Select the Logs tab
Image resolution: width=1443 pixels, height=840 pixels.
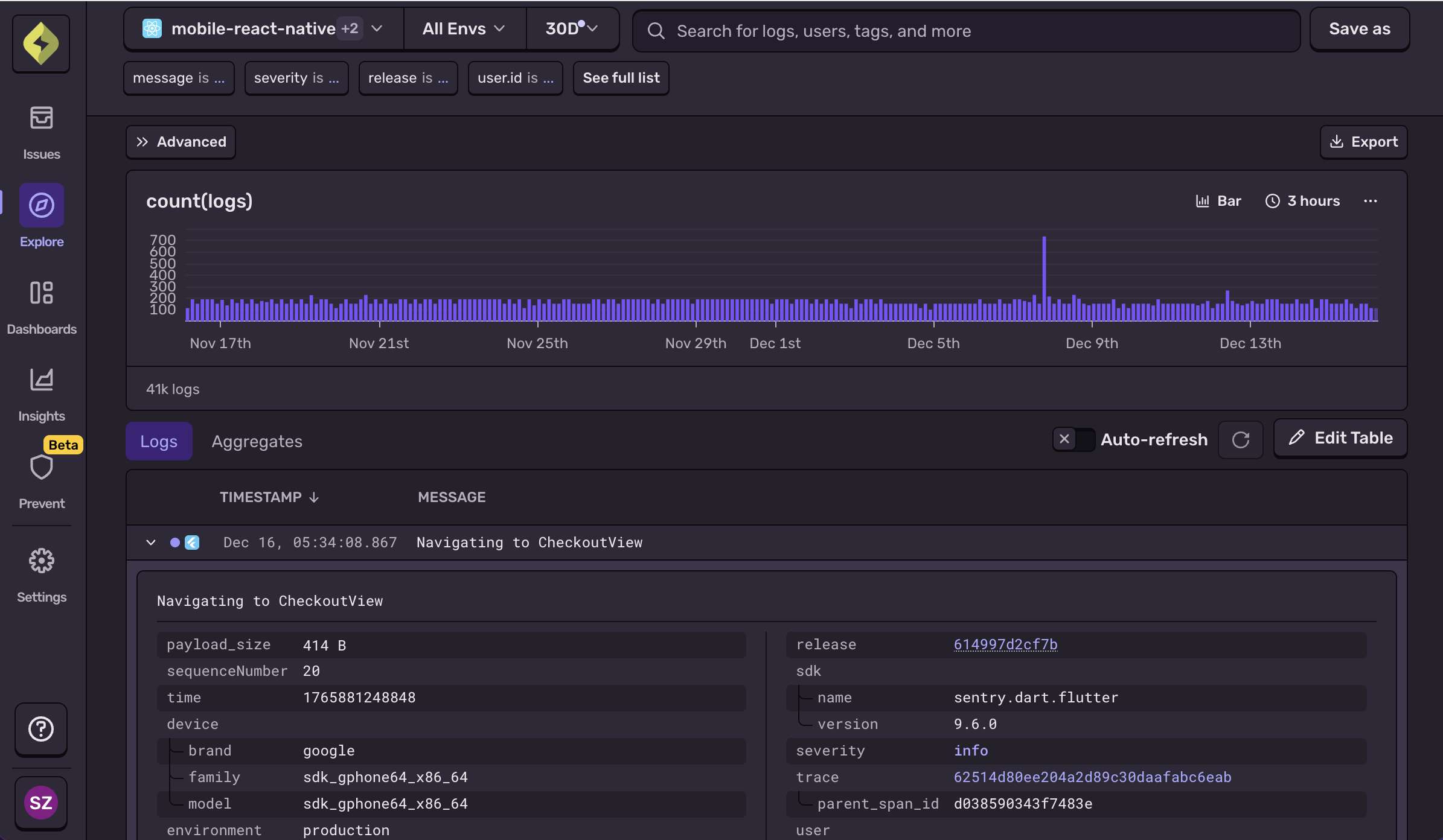pyautogui.click(x=158, y=441)
